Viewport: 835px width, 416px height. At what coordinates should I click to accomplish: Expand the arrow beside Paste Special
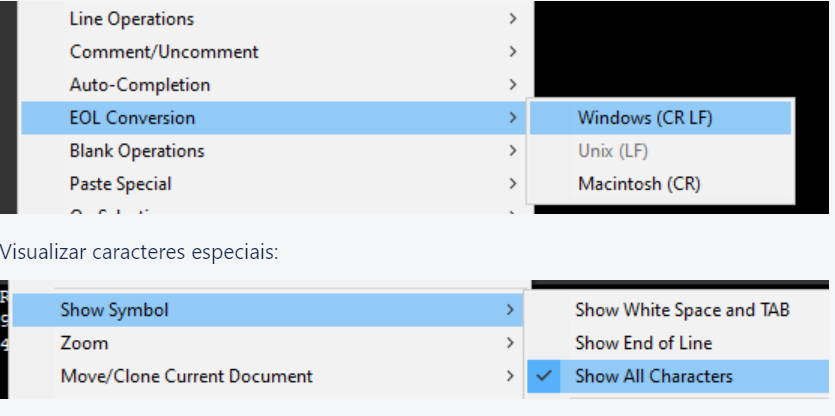[x=513, y=184]
